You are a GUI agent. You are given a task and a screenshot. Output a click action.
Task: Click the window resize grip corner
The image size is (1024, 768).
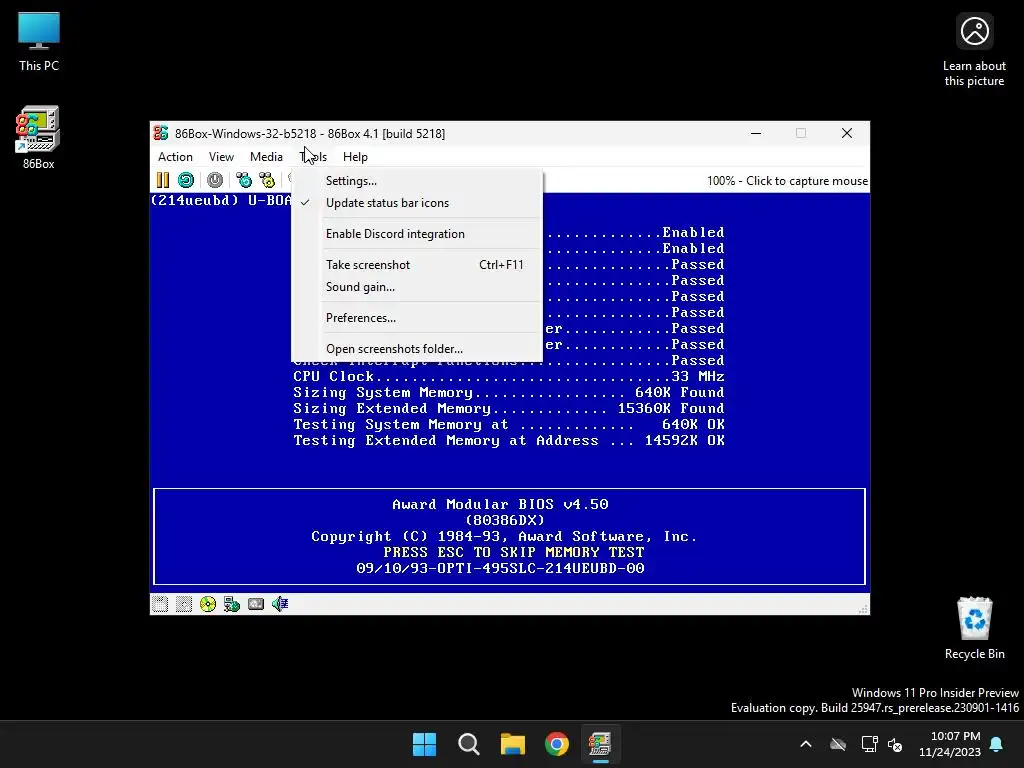pyautogui.click(x=863, y=609)
